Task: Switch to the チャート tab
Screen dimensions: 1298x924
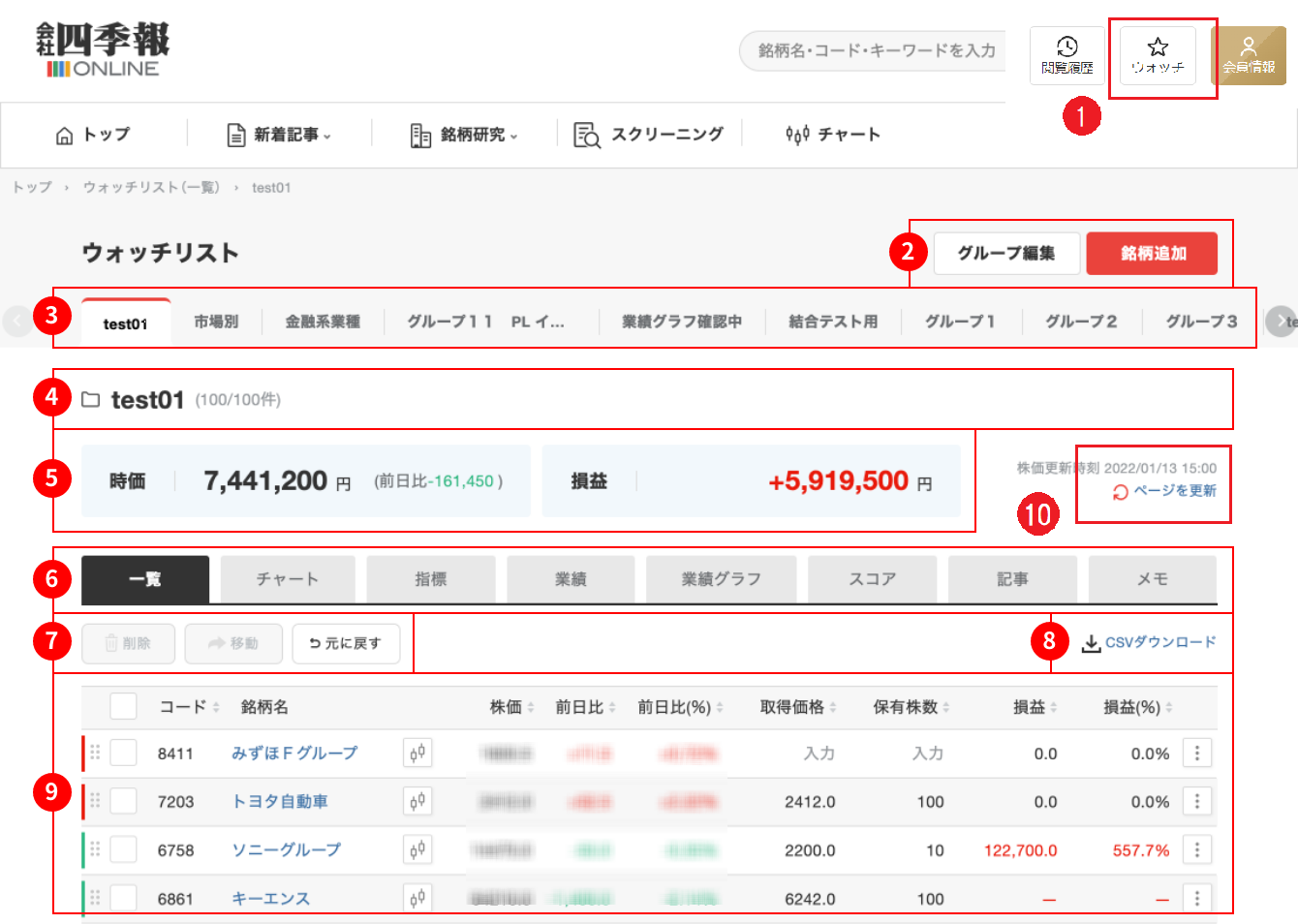Action: click(288, 579)
